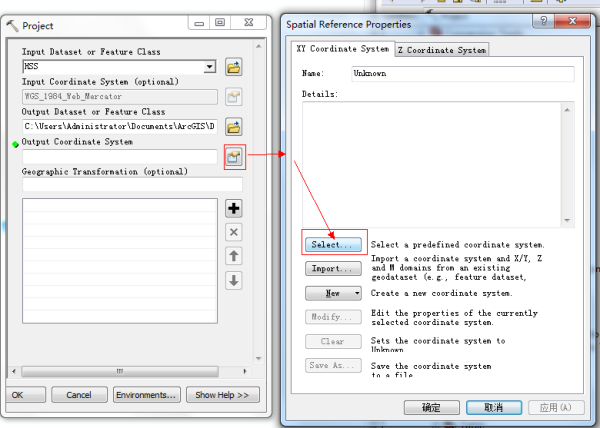The image size is (600, 428).
Task: Open the New coordinate system dropdown
Action: (x=333, y=293)
